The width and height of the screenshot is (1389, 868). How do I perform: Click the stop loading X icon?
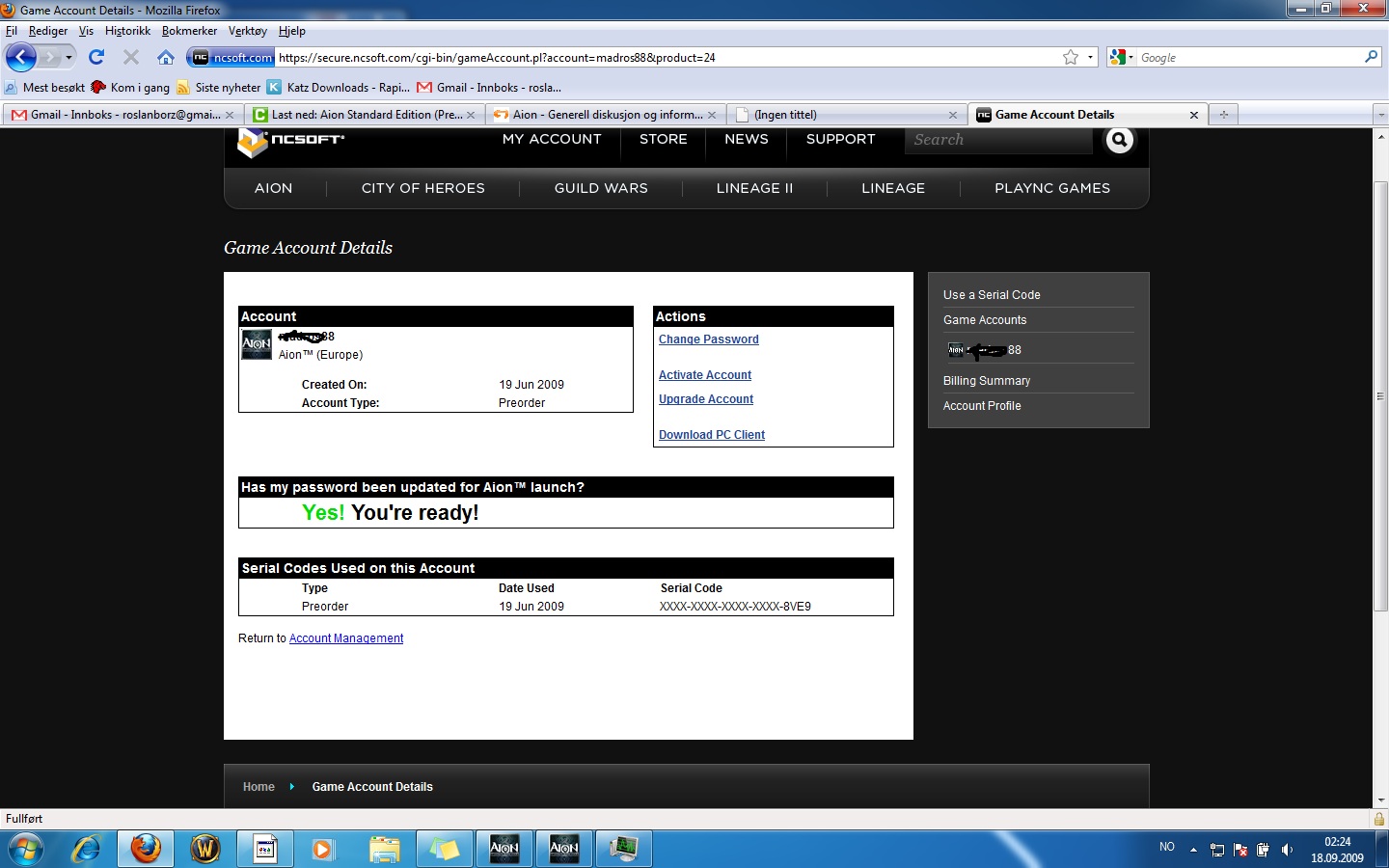131,57
